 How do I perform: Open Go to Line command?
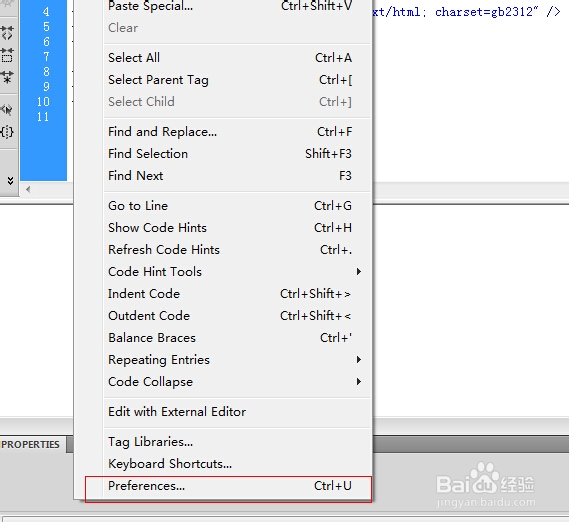(229, 206)
